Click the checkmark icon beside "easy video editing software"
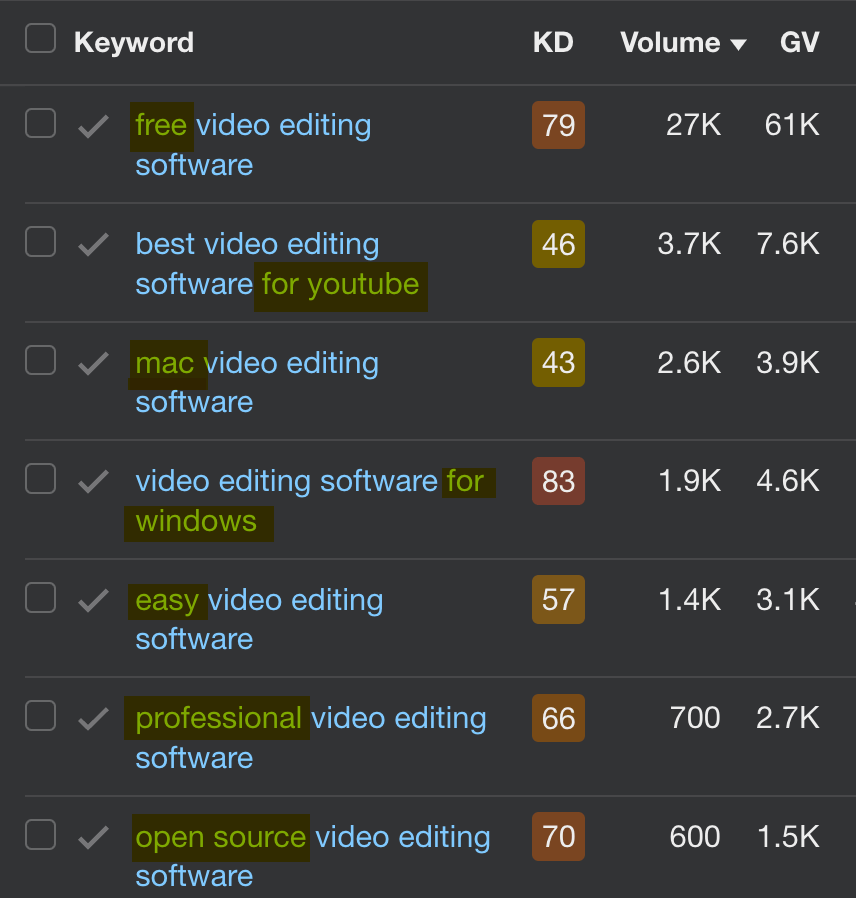This screenshot has height=898, width=856. 92,598
